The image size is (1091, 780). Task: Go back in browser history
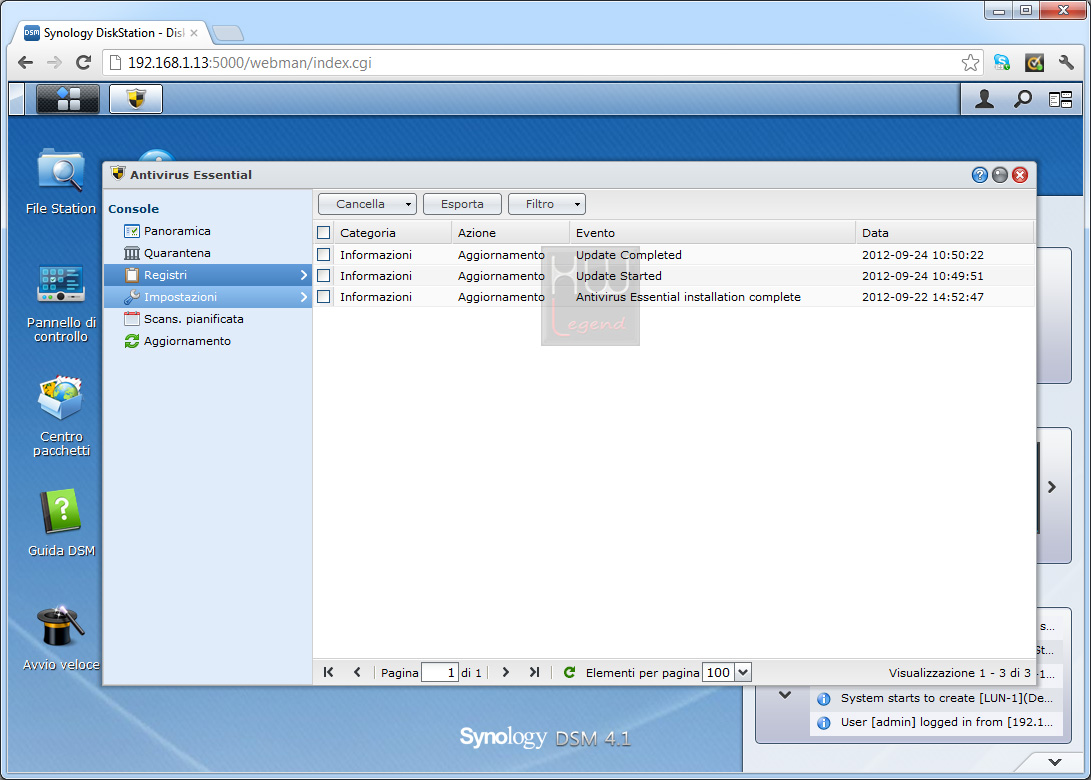point(26,63)
